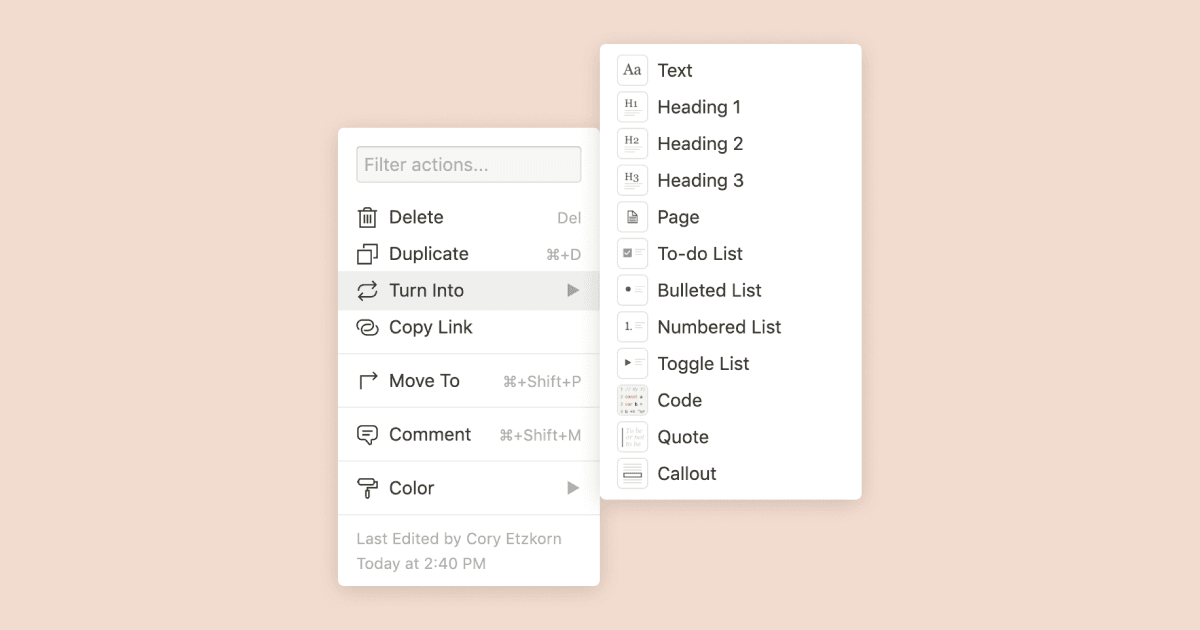Image resolution: width=1200 pixels, height=630 pixels.
Task: Click the Bulleted List dot icon
Action: click(x=632, y=290)
